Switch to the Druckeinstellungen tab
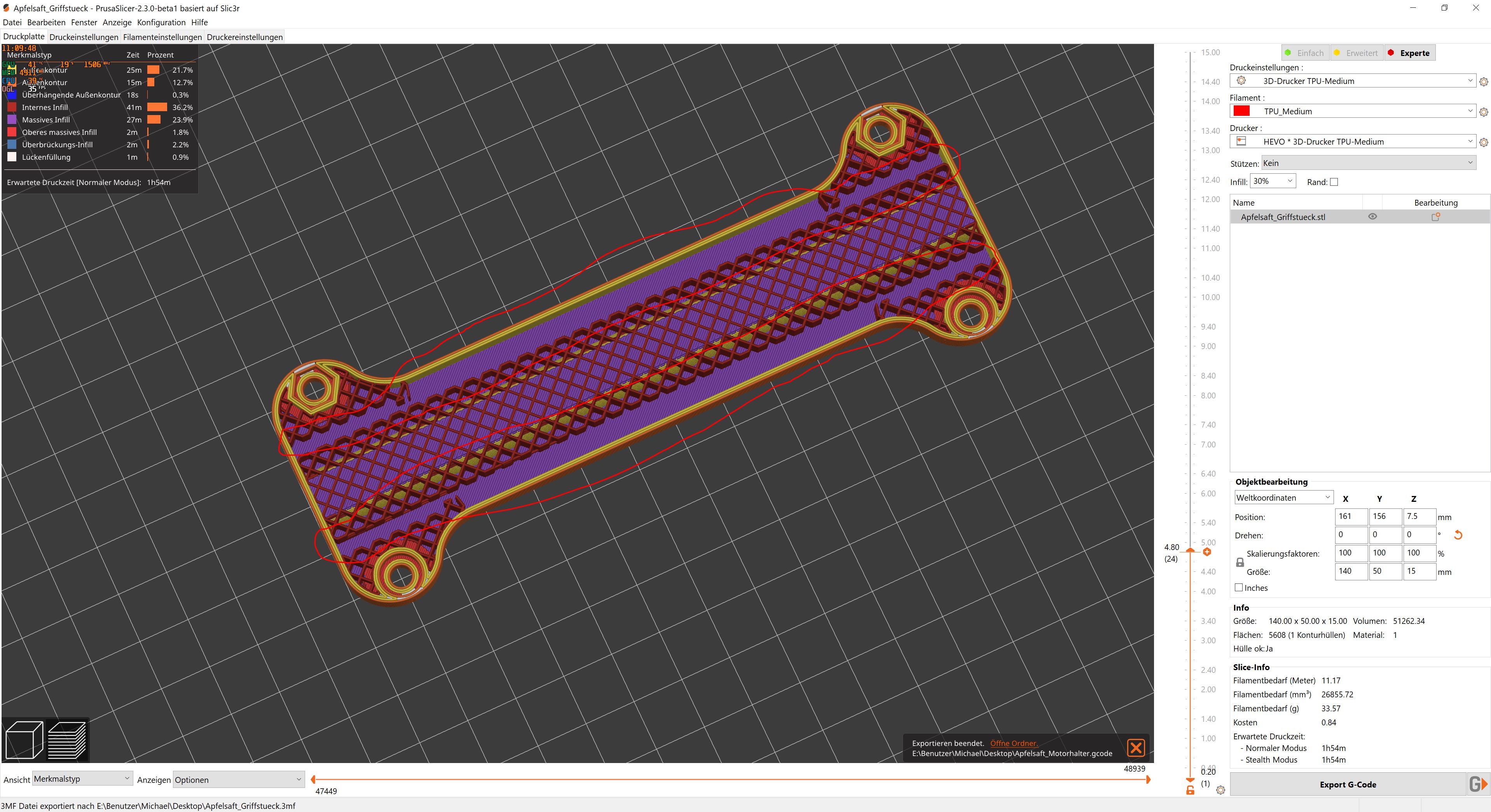The height and width of the screenshot is (812, 1491). pos(84,37)
